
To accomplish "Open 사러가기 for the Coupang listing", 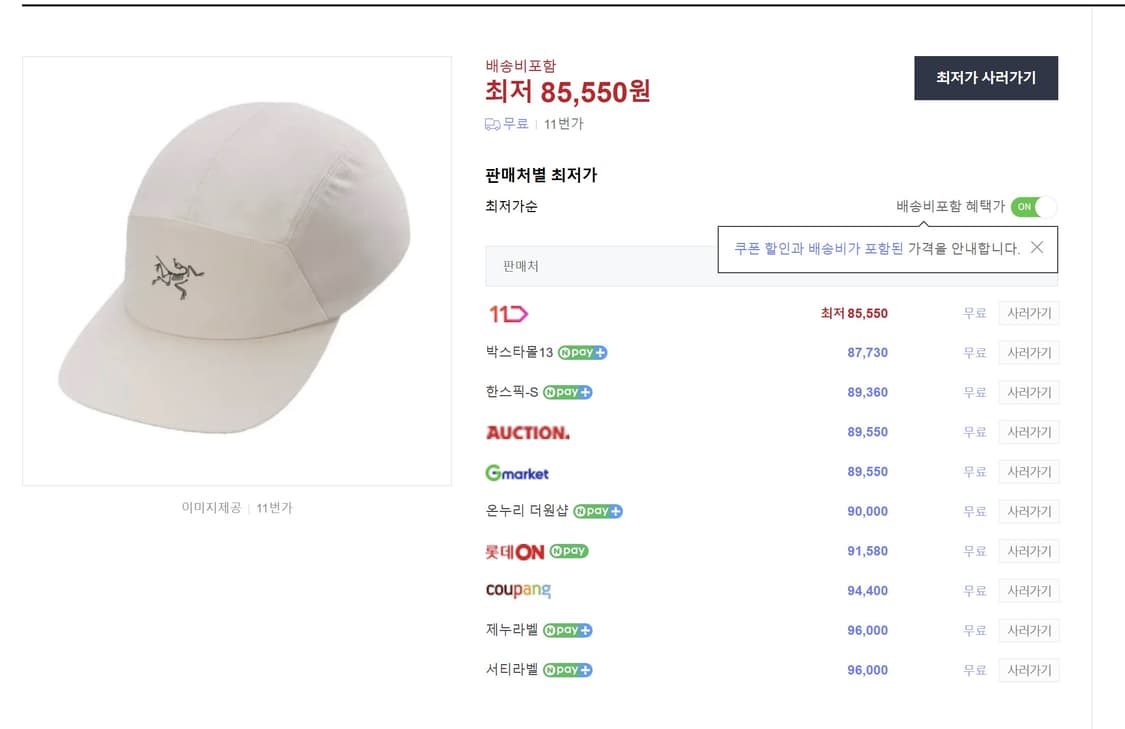I will pos(1028,590).
